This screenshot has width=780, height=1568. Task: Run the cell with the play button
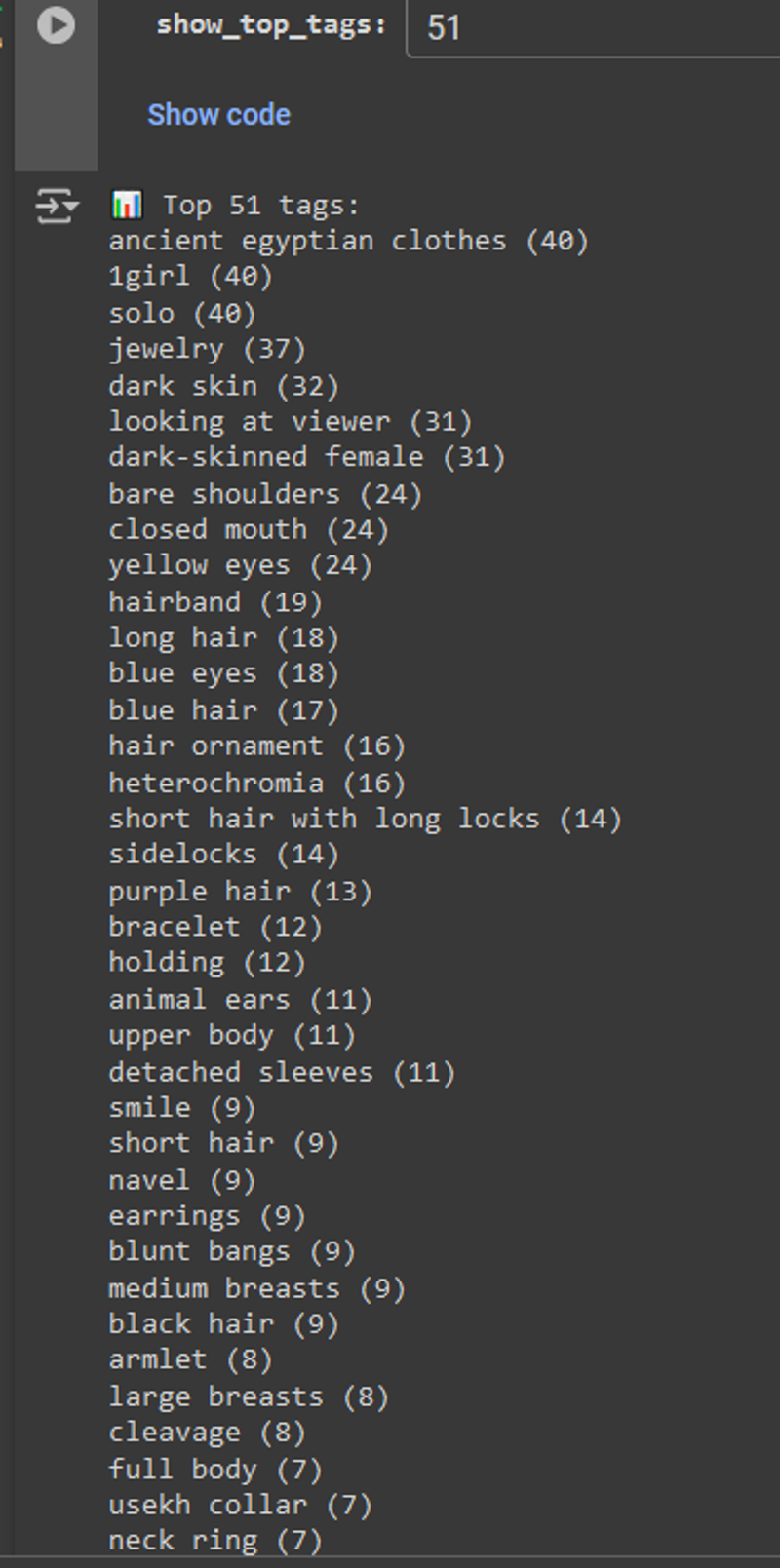coord(56,25)
